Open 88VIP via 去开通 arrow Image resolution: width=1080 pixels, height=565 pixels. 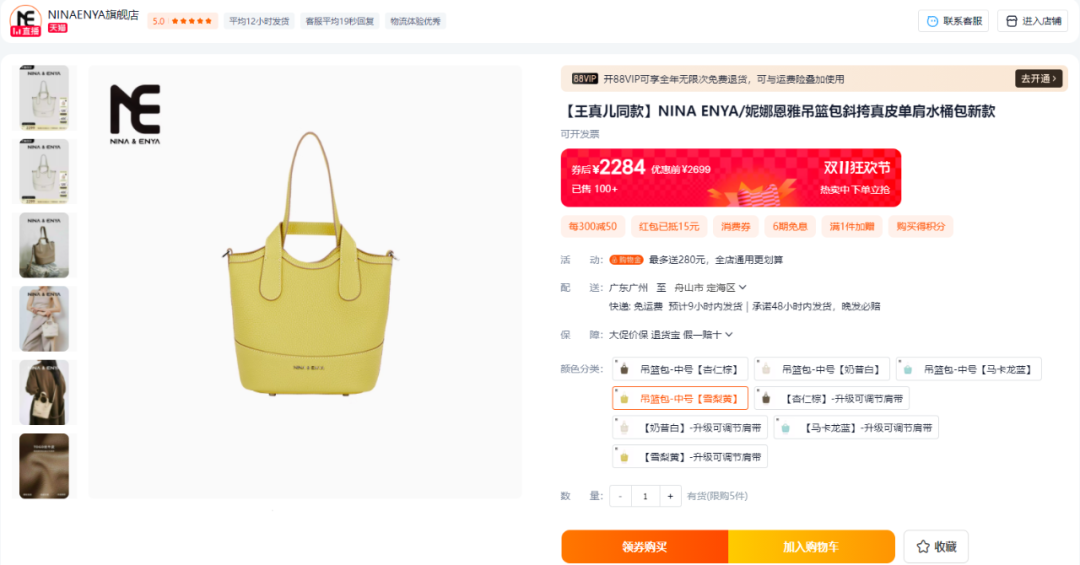click(1038, 79)
